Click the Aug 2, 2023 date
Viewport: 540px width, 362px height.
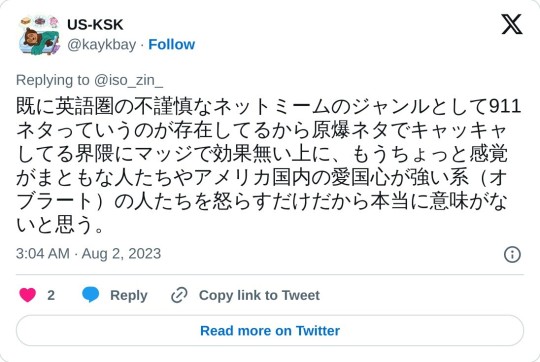(121, 254)
